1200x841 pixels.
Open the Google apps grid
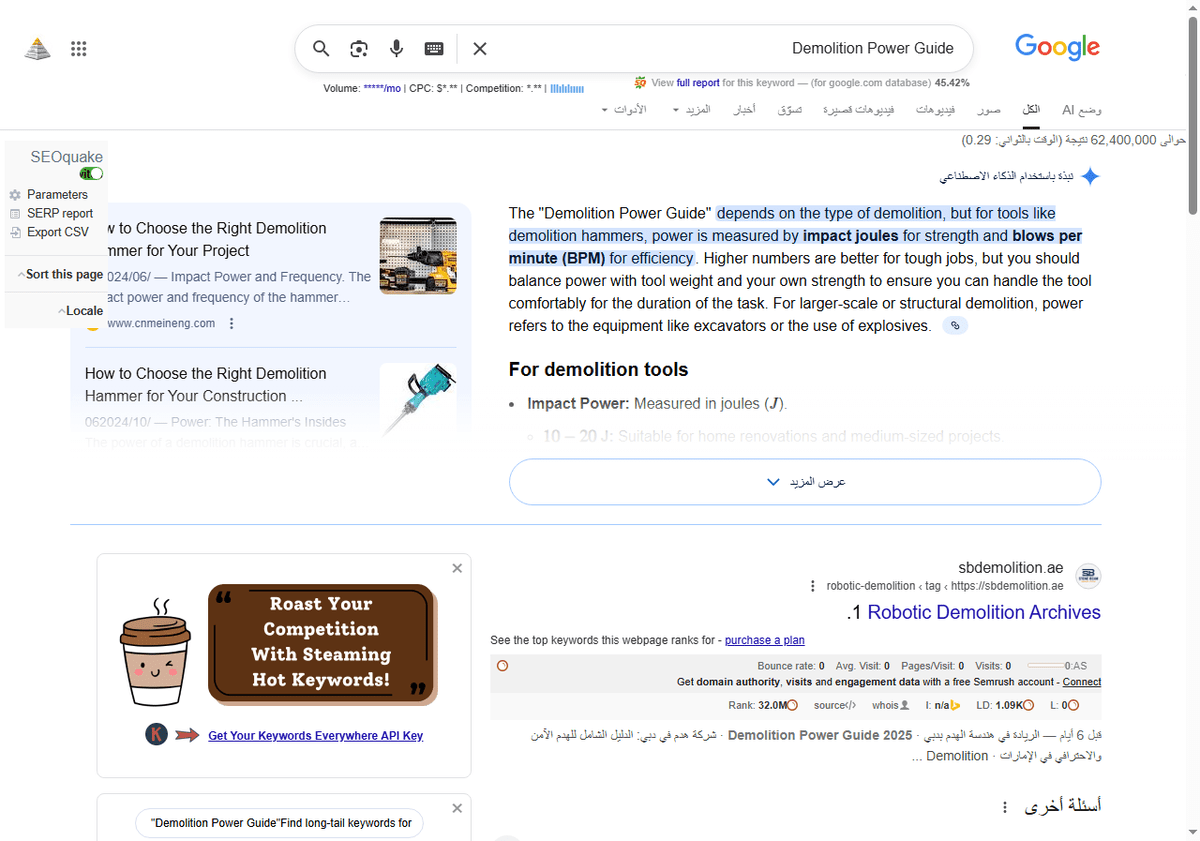point(79,48)
